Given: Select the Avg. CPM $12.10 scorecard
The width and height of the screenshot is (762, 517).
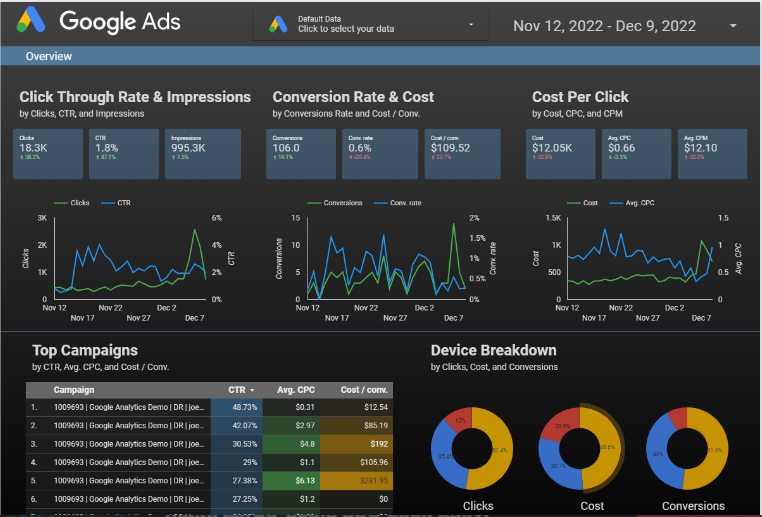Looking at the screenshot, I should pos(712,154).
